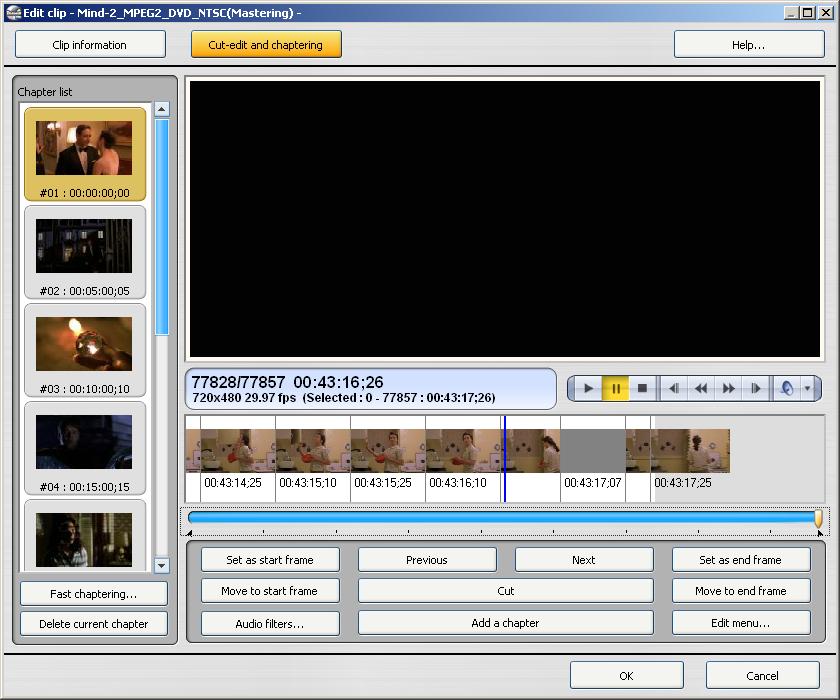This screenshot has height=700, width=840.
Task: Click Move to end frame
Action: 741,591
